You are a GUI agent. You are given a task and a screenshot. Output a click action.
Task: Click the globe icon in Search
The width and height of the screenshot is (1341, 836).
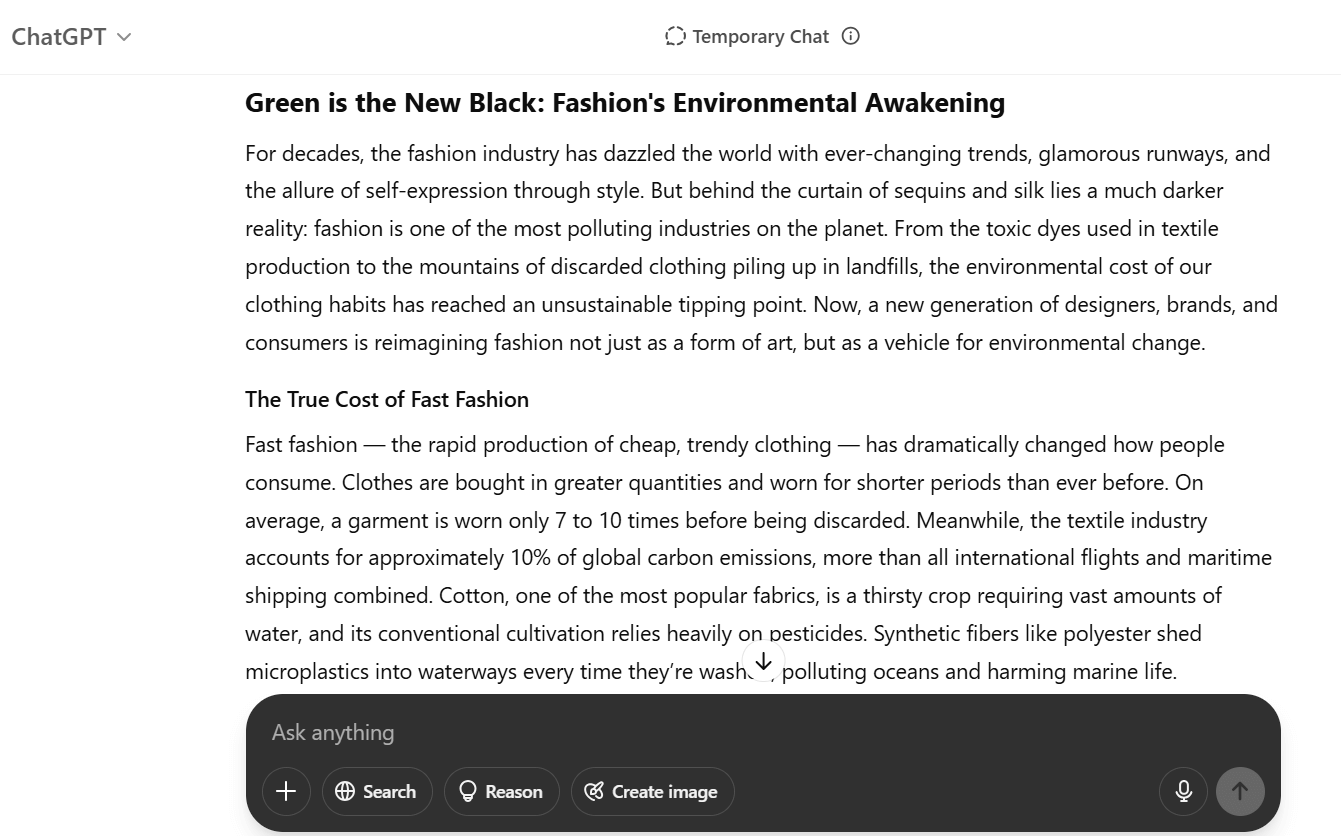345,791
